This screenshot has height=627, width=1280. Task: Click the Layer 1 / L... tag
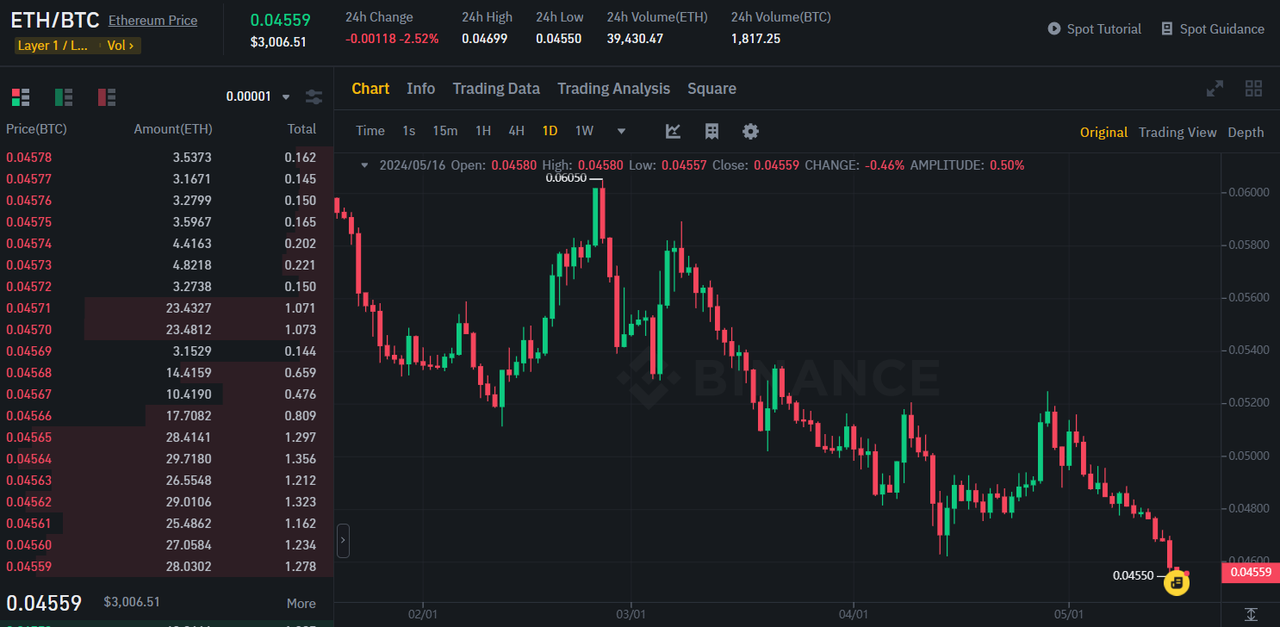(x=54, y=45)
